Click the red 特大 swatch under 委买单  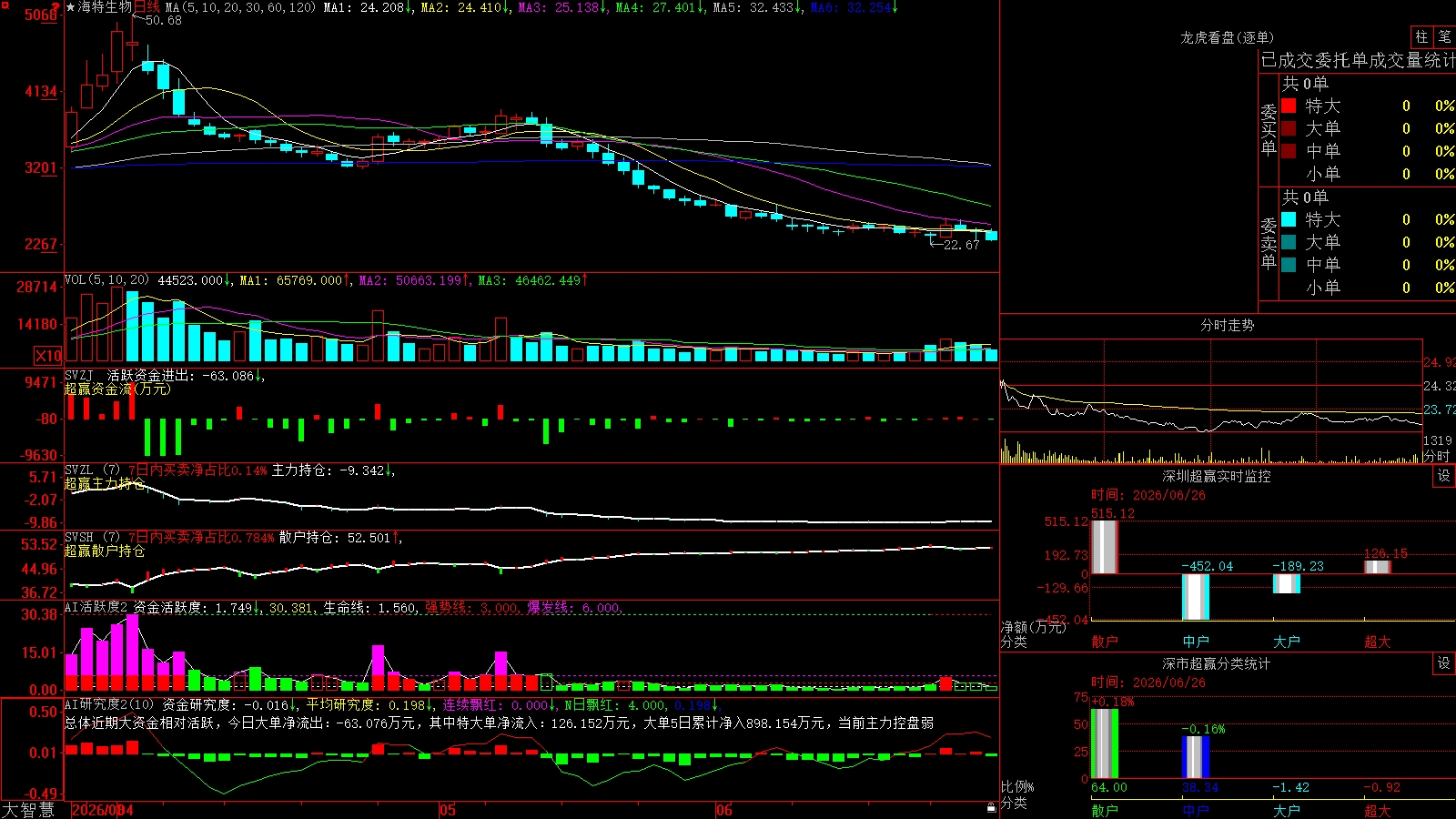coord(1289,106)
